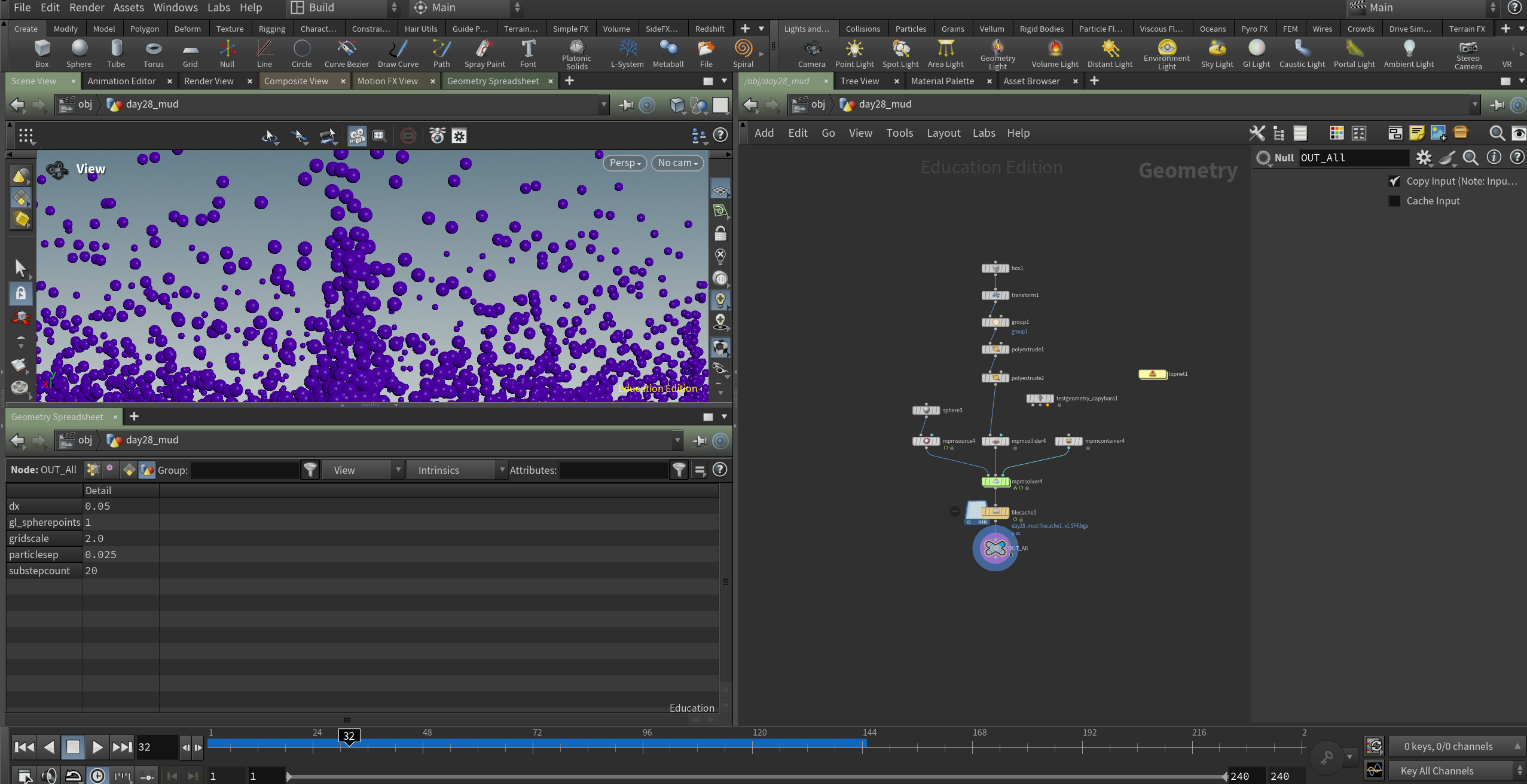
Task: Show node info in parameter pane
Action: [1494, 158]
